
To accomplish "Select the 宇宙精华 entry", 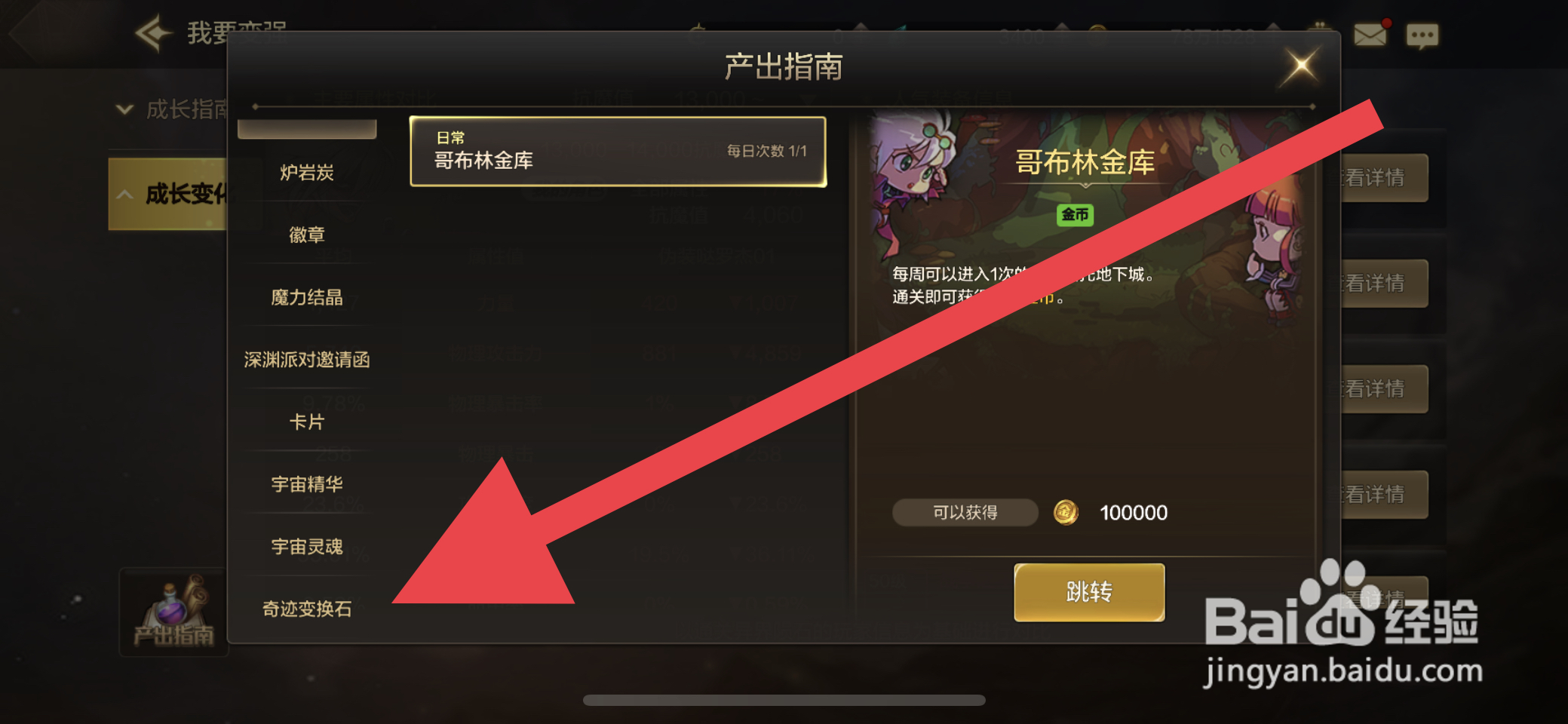I will click(x=307, y=484).
